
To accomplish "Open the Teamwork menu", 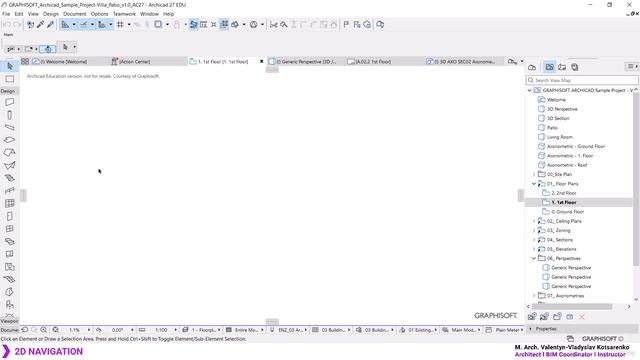I will click(124, 14).
